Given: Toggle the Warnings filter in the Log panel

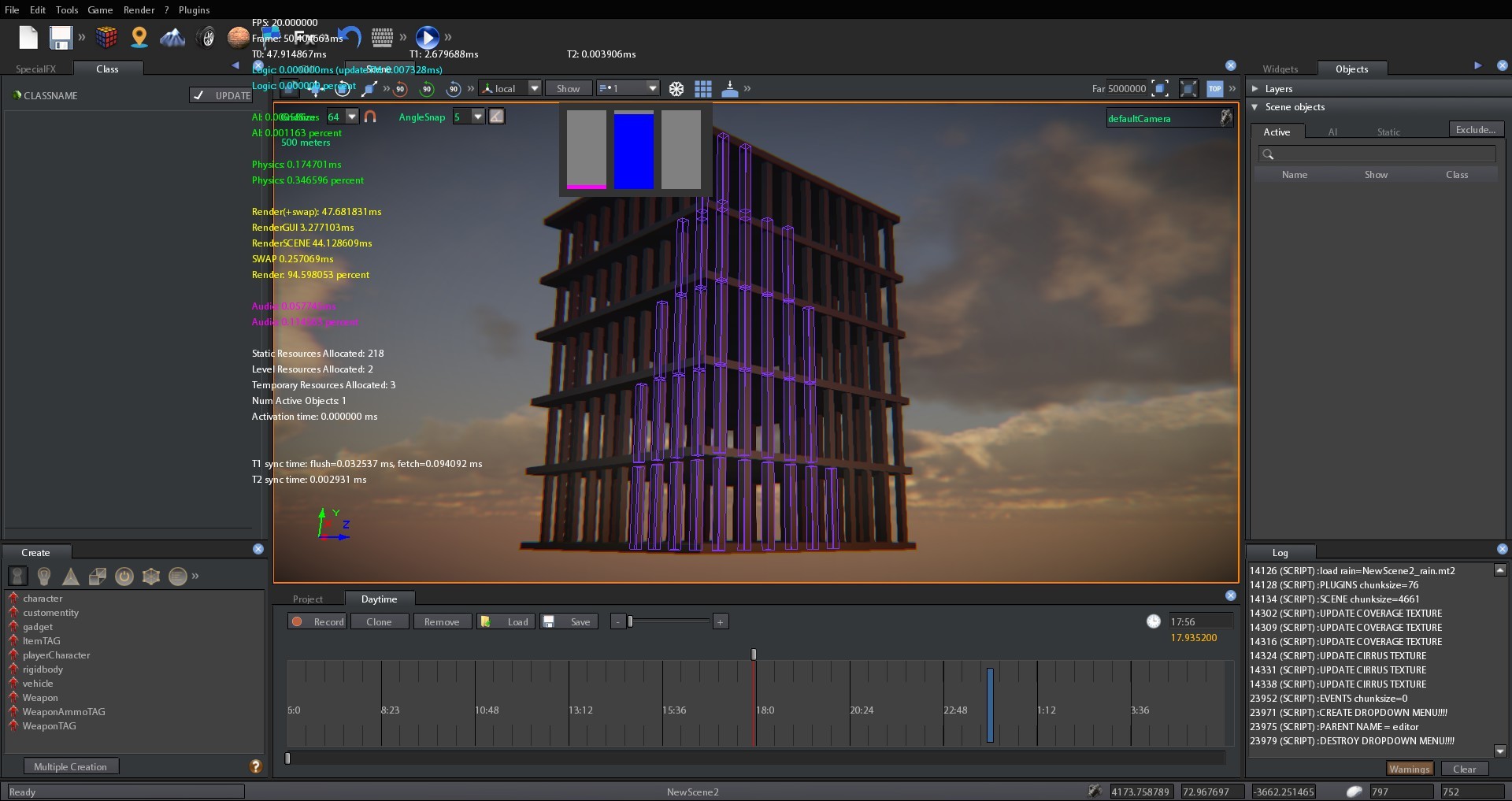Looking at the screenshot, I should click(x=1409, y=769).
